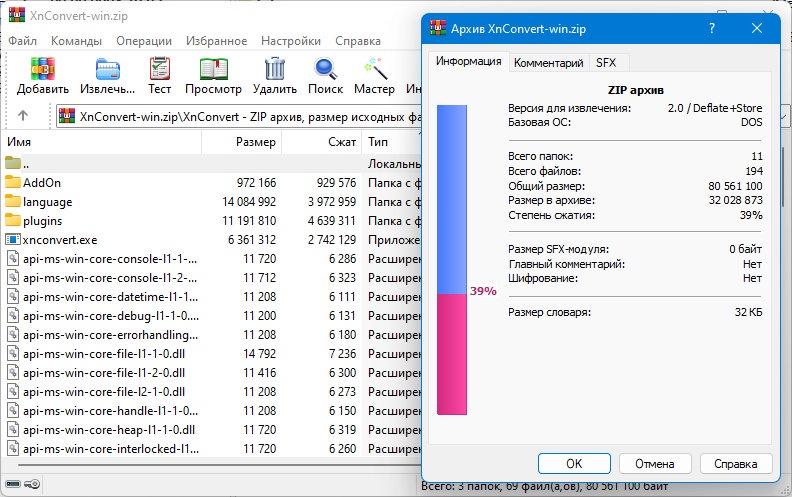Select file api-ms-win-core-console-l1-2-...
This screenshot has height=497, width=792.
(x=110, y=278)
